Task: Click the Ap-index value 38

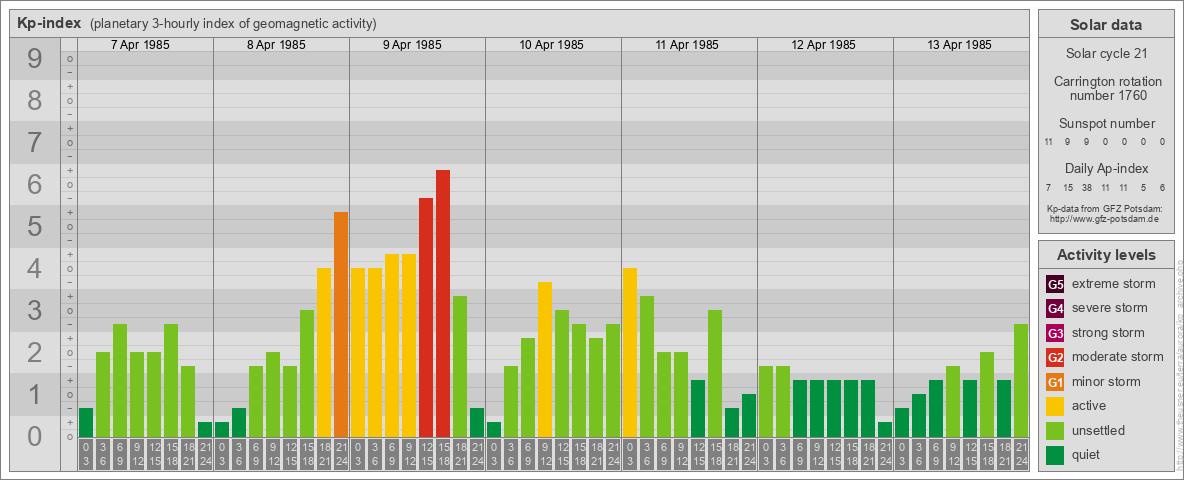Action: click(1086, 187)
